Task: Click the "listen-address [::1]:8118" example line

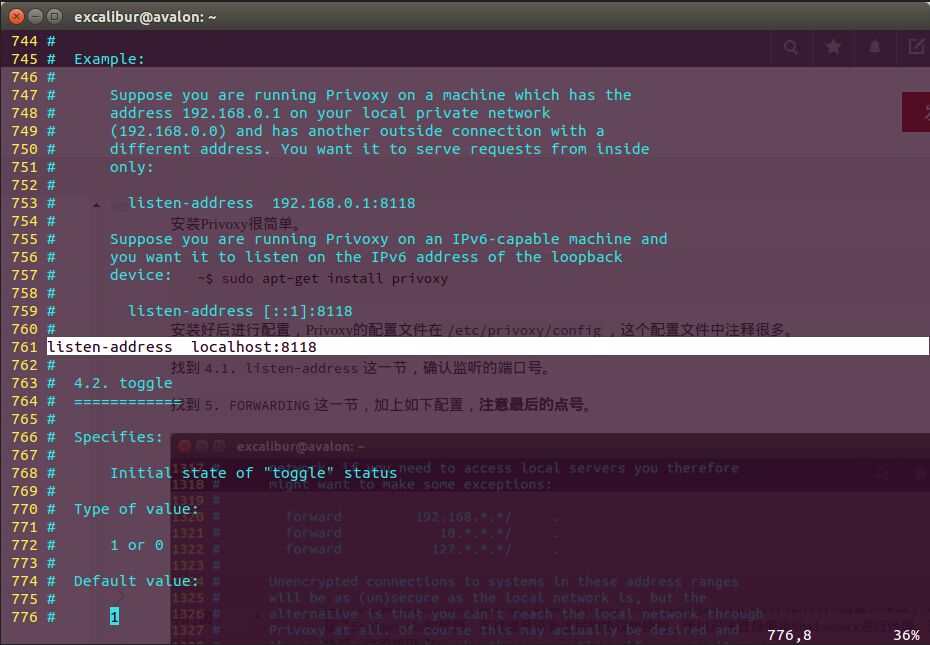Action: click(x=240, y=311)
